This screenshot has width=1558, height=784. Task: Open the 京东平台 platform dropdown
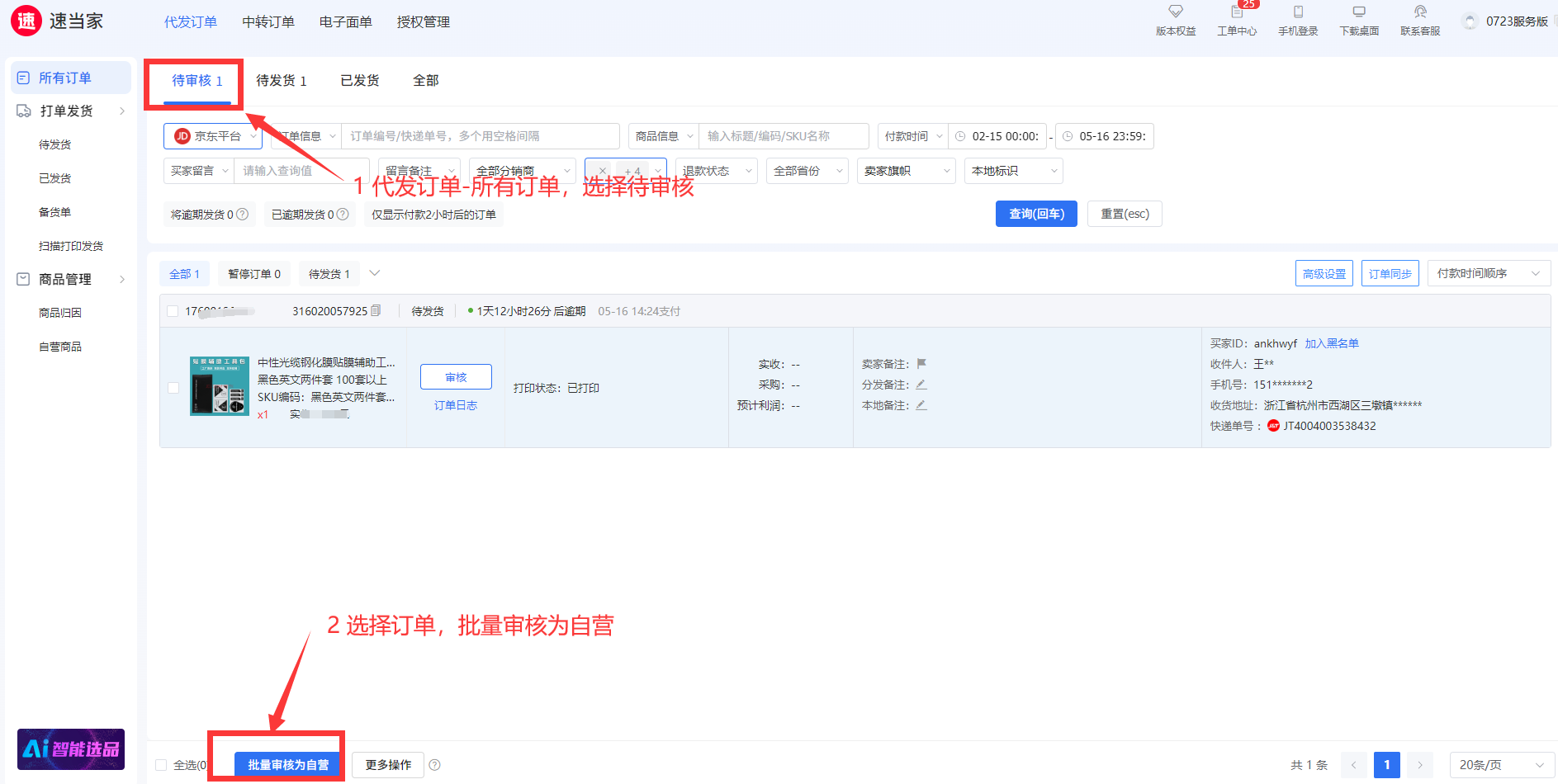point(213,136)
